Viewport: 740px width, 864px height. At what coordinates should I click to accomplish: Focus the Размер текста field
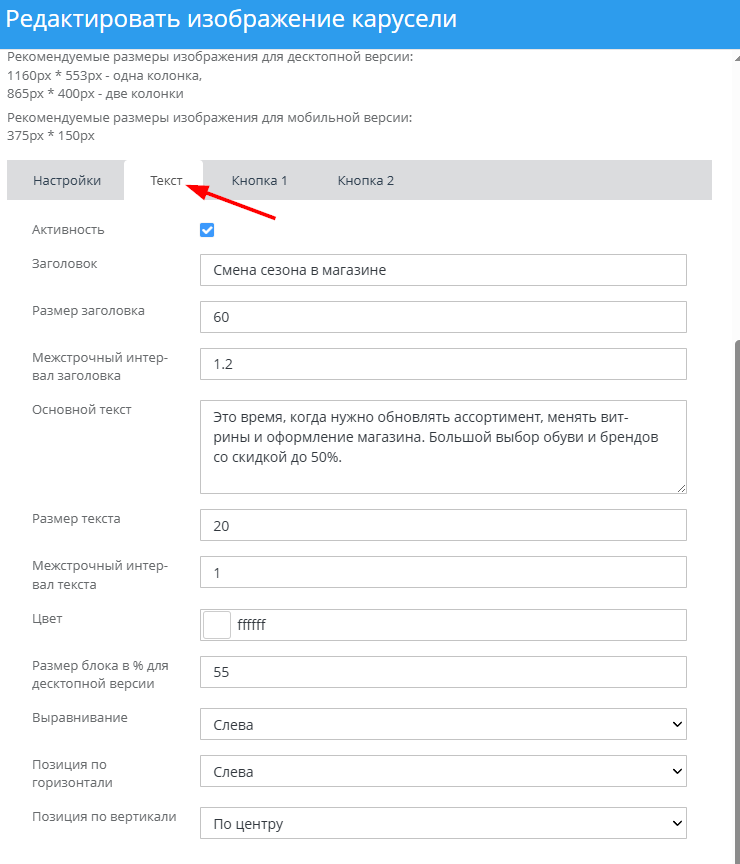(443, 525)
